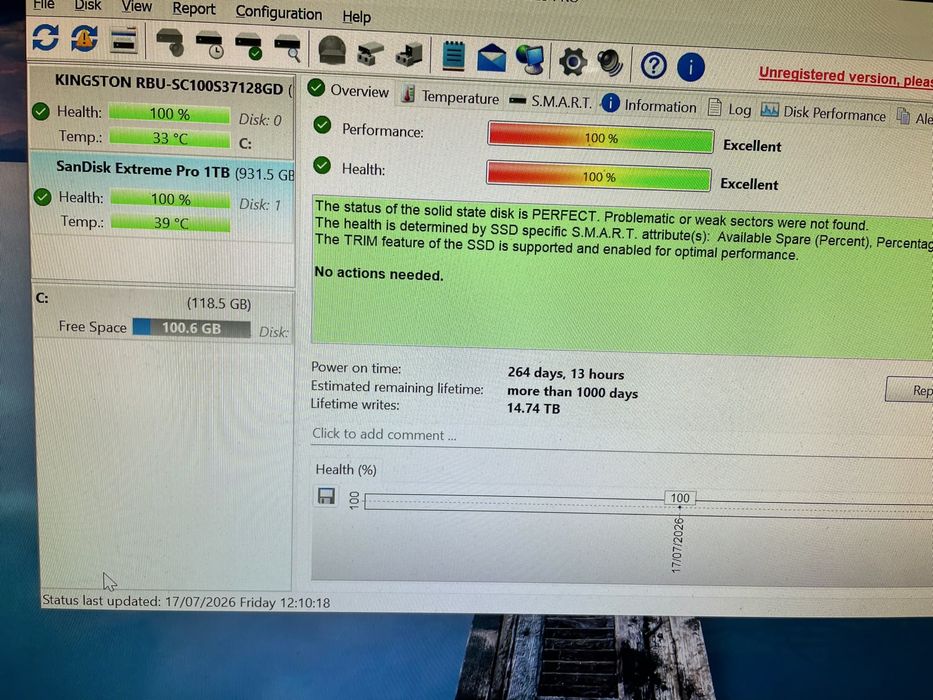Click Excellent label next to Performance
Image resolution: width=933 pixels, height=700 pixels.
752,146
